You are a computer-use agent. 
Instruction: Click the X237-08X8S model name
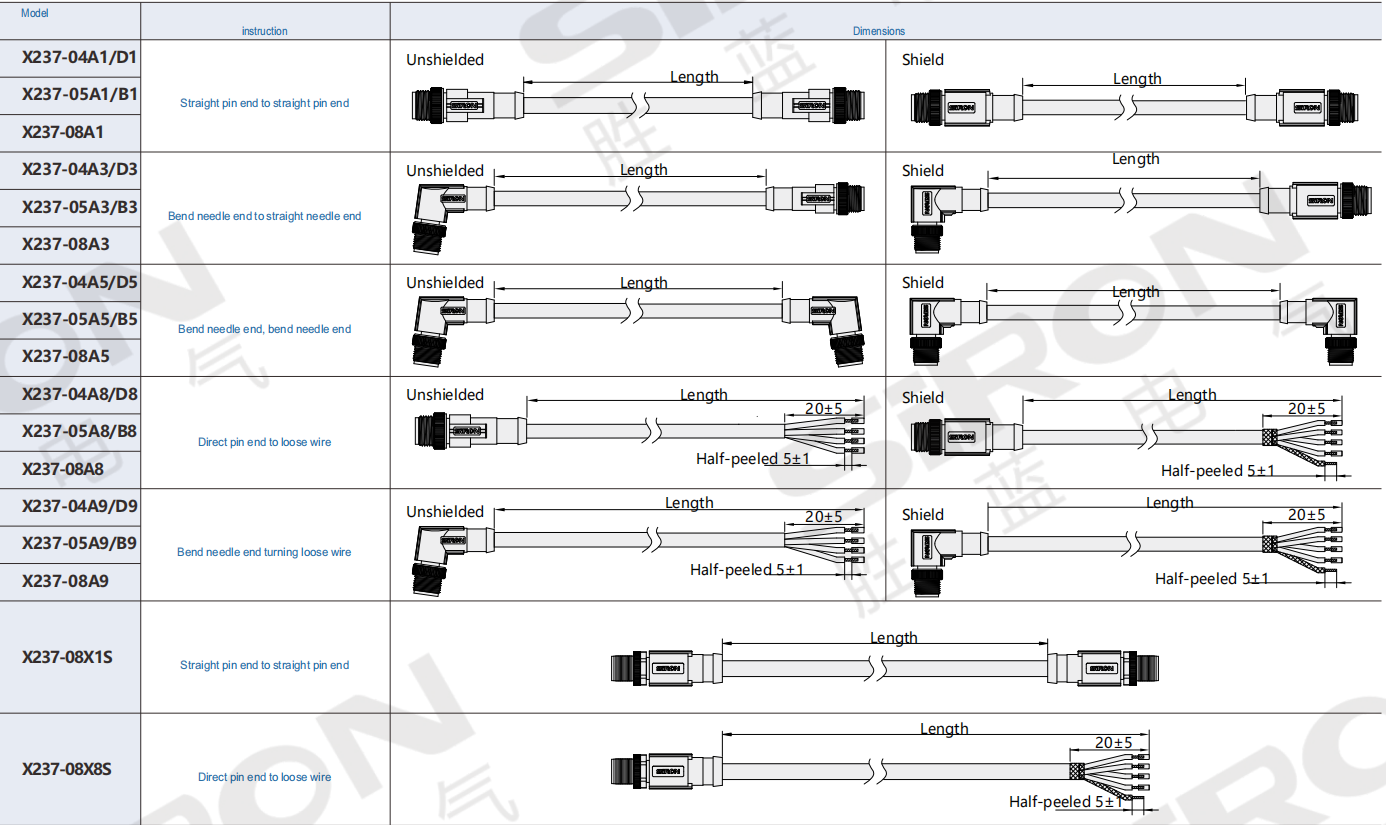67,769
